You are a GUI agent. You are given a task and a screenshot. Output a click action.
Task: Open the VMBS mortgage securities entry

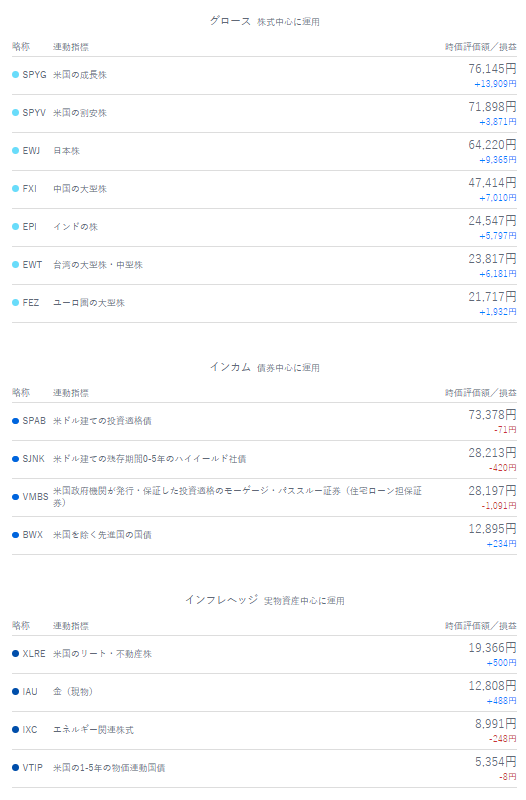tap(264, 497)
